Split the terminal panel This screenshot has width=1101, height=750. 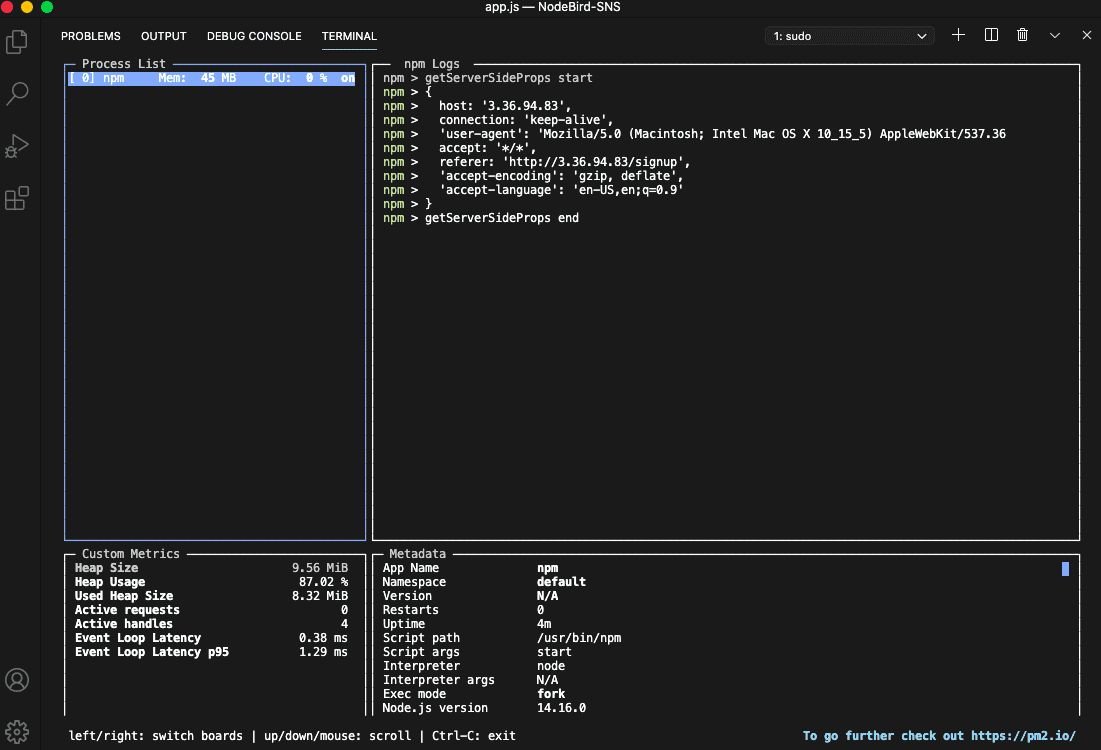991,35
